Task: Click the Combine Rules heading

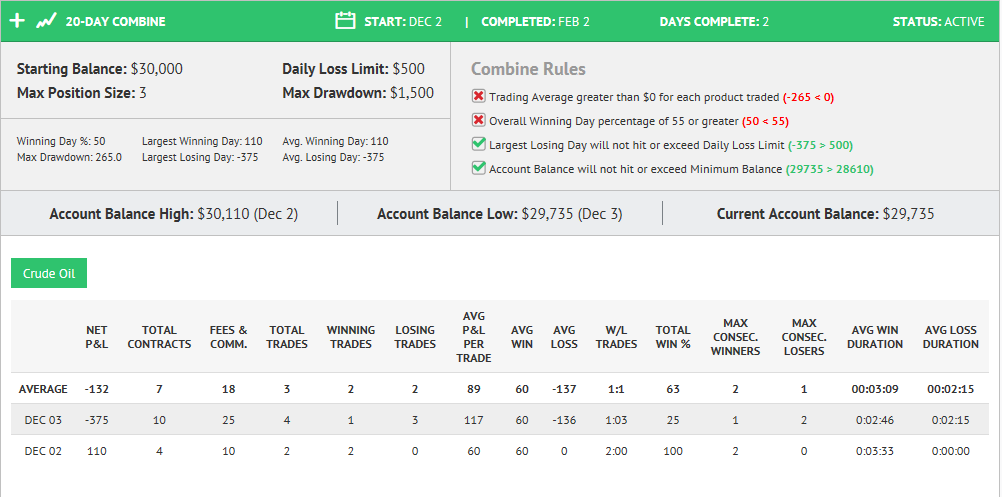Action: click(528, 69)
